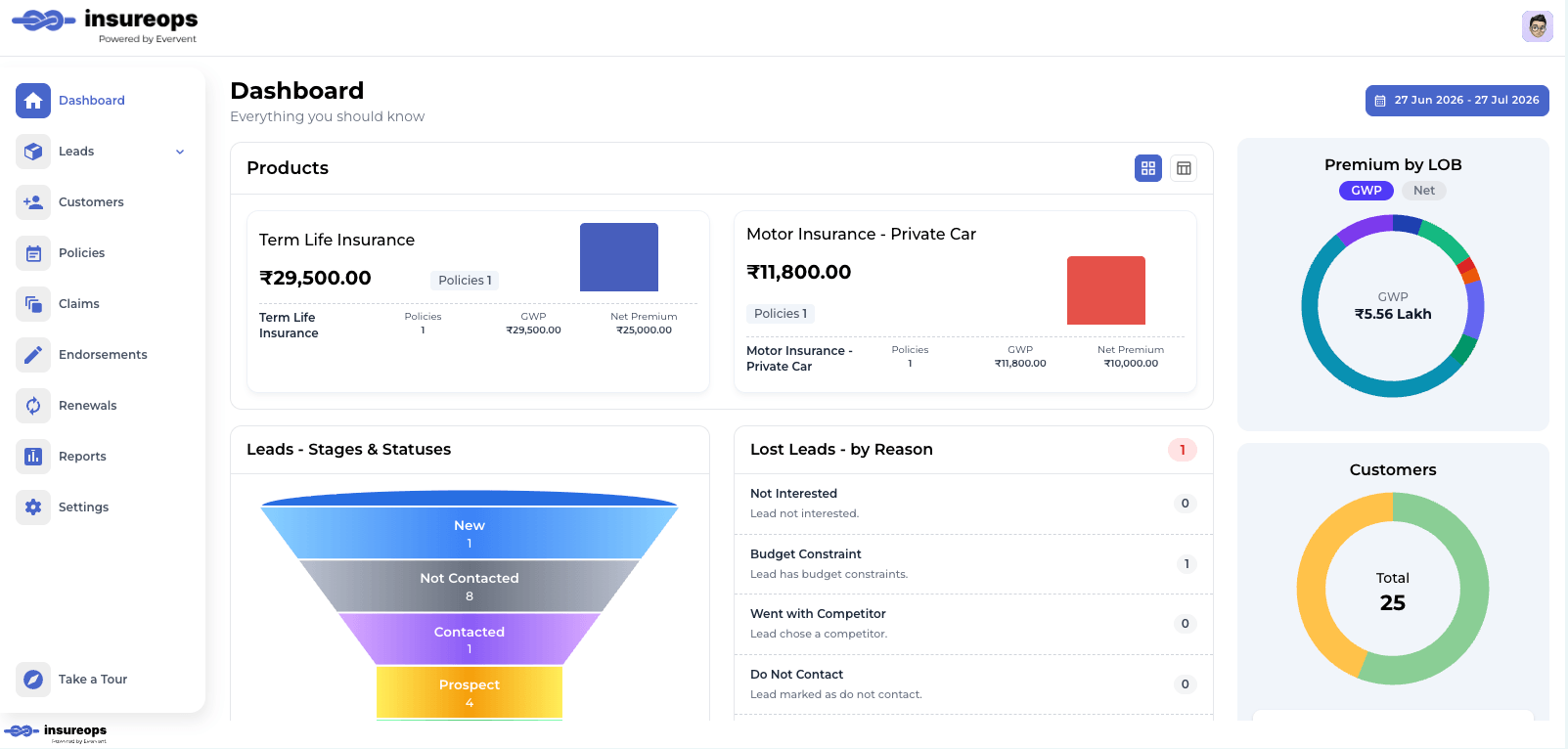This screenshot has width=1568, height=749.
Task: Click the ₹11,800.00 premium amount heading
Action: click(x=799, y=273)
